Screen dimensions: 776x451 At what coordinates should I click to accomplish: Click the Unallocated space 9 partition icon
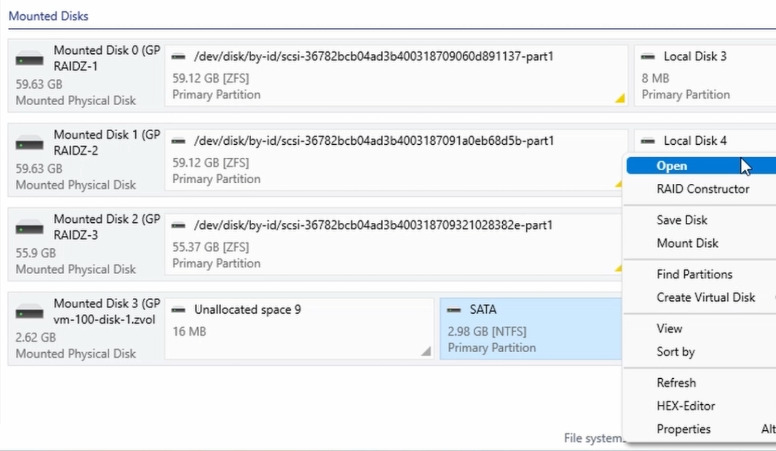point(178,310)
